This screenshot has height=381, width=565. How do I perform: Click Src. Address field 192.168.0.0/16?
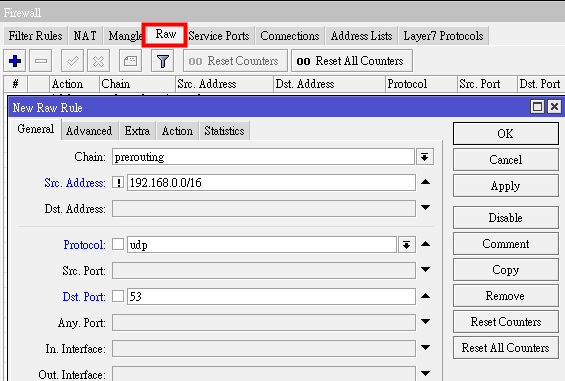(271, 183)
